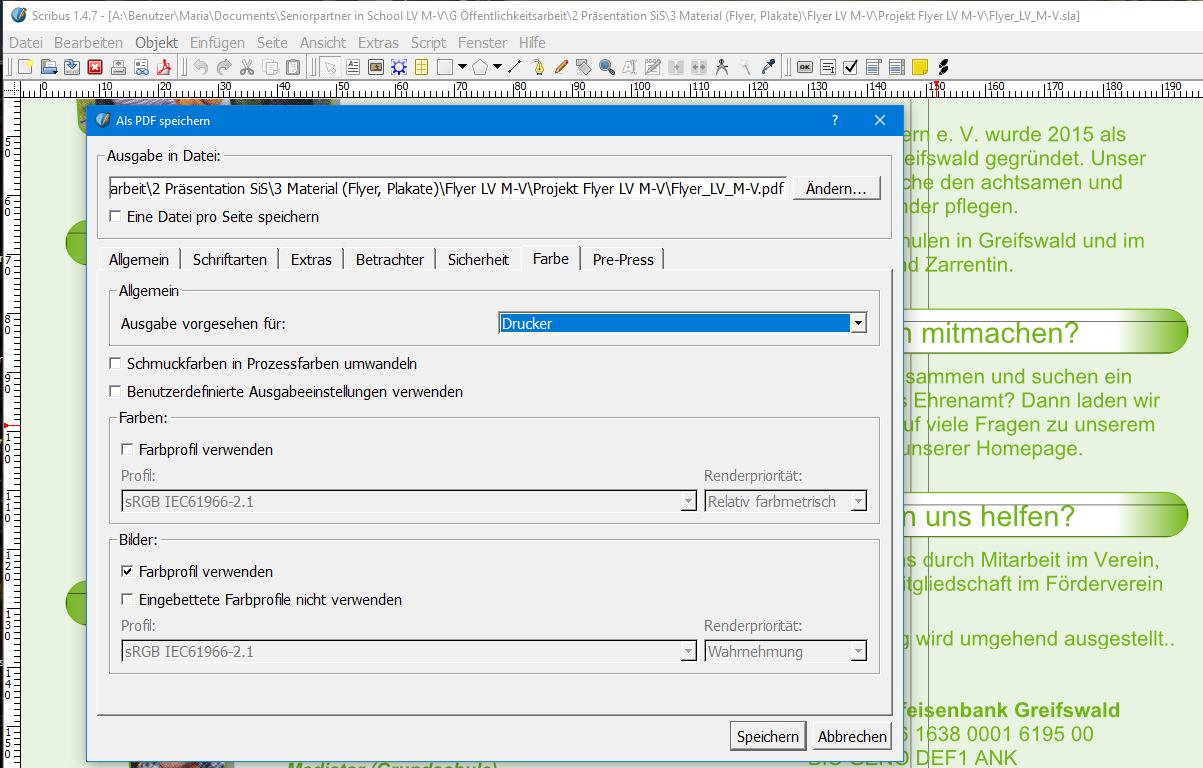Pick the Eyedropper color tool
Viewport: 1203px width, 768px height.
[768, 67]
